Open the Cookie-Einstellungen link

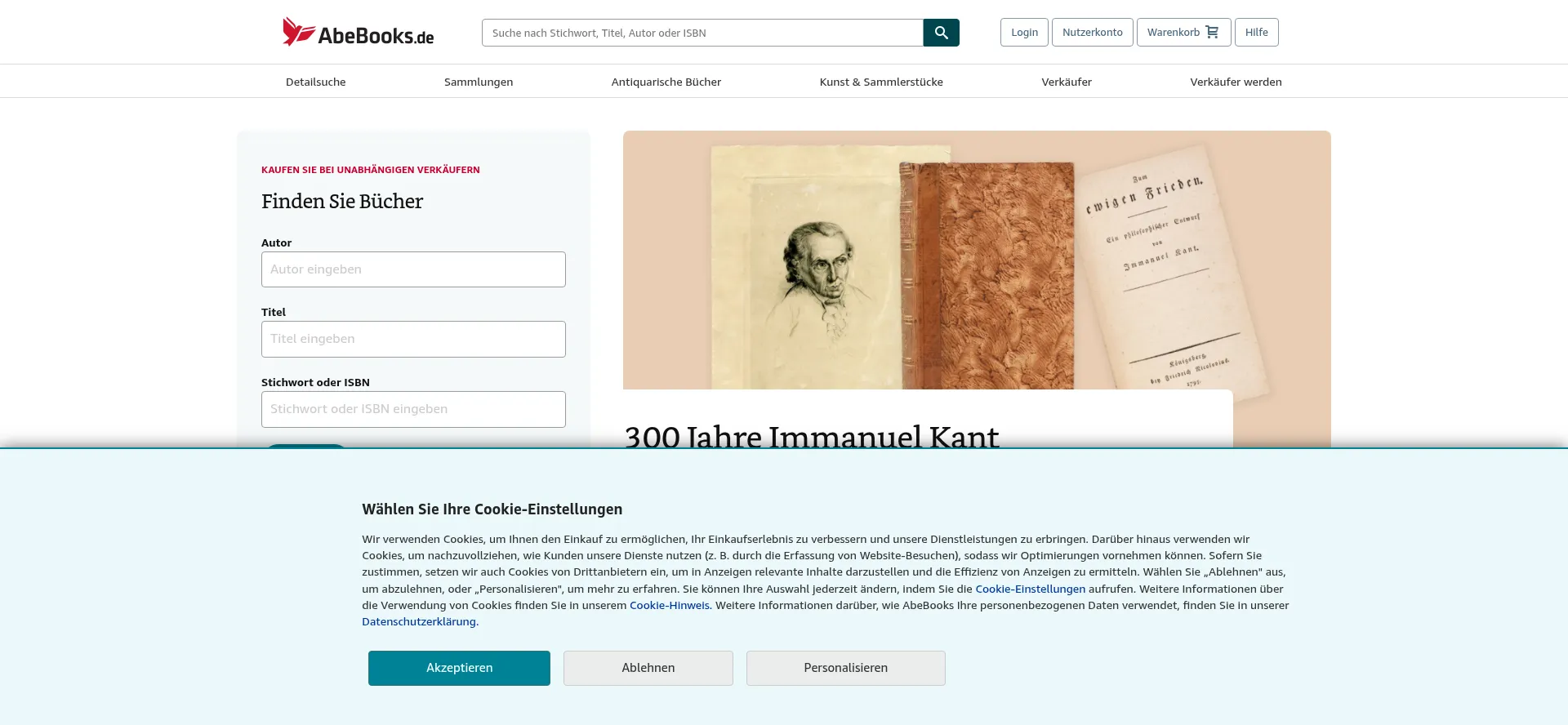(x=1030, y=589)
